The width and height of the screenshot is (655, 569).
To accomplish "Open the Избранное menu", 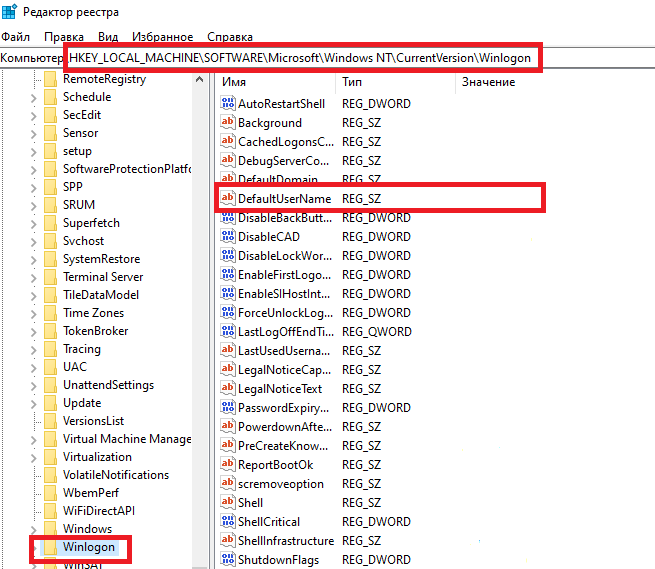I will [162, 37].
